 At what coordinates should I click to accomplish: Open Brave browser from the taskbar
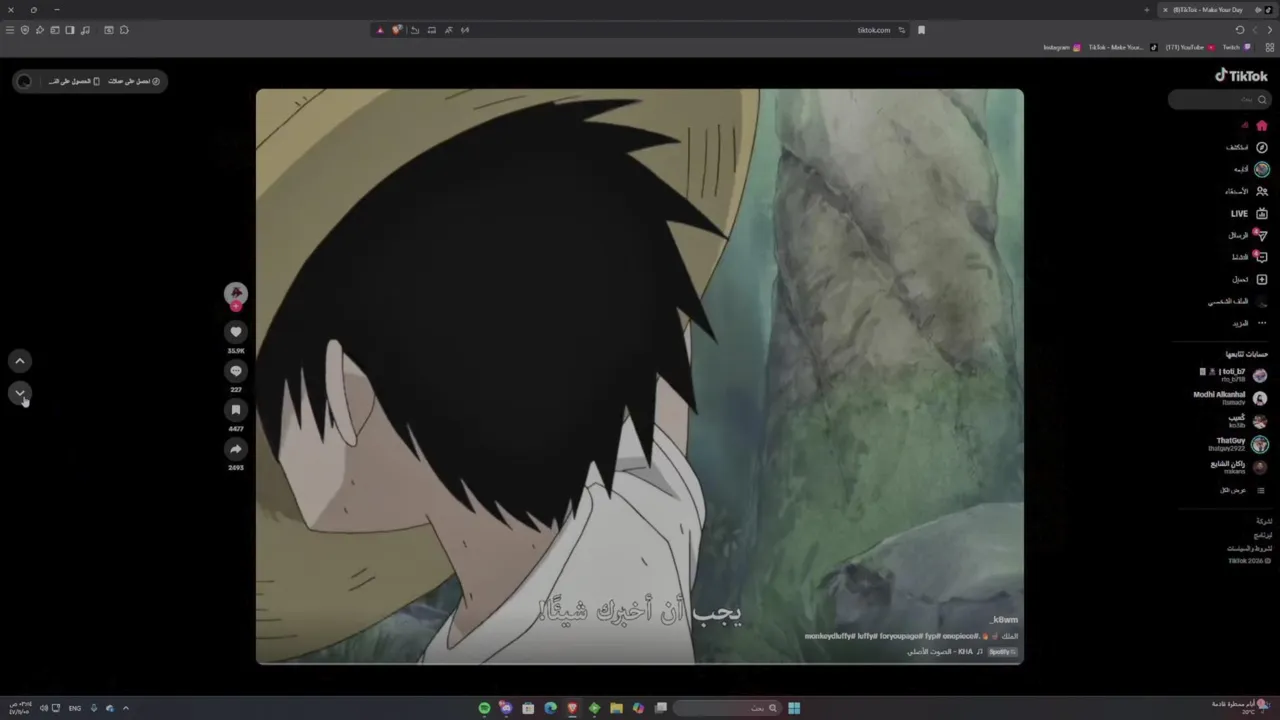click(x=572, y=708)
